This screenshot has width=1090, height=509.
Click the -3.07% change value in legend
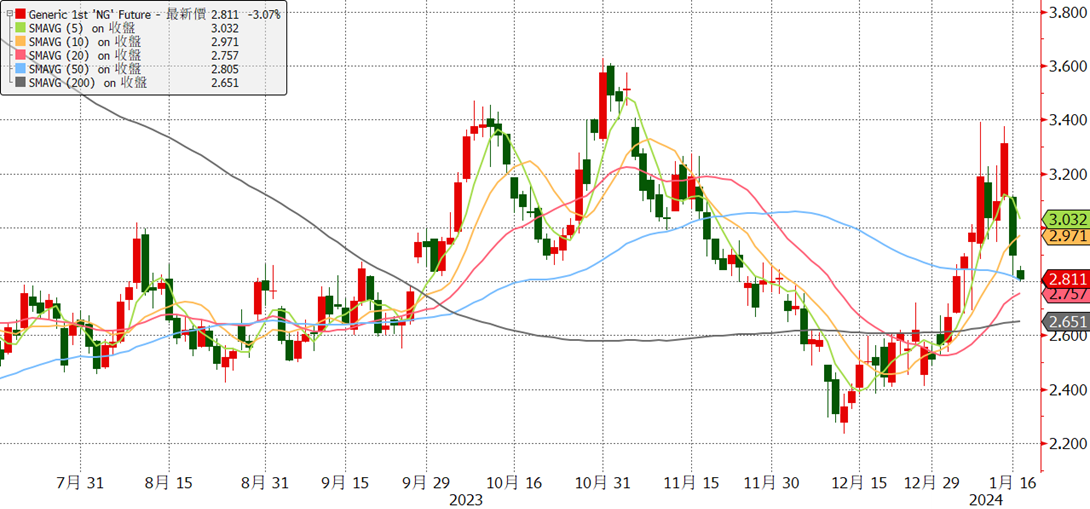[x=265, y=14]
